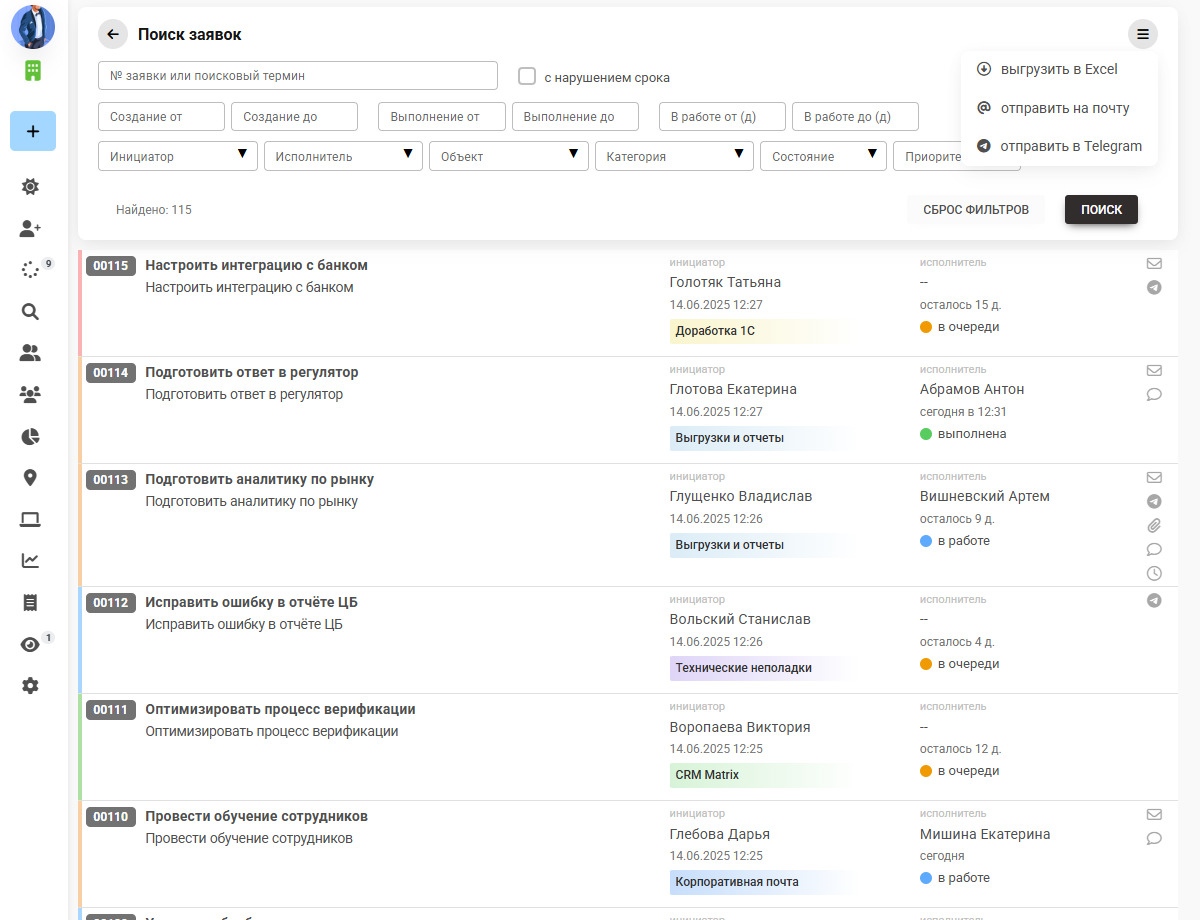The image size is (1200, 920).
Task: Open the pie chart icon in sidebar
Action: [30, 436]
